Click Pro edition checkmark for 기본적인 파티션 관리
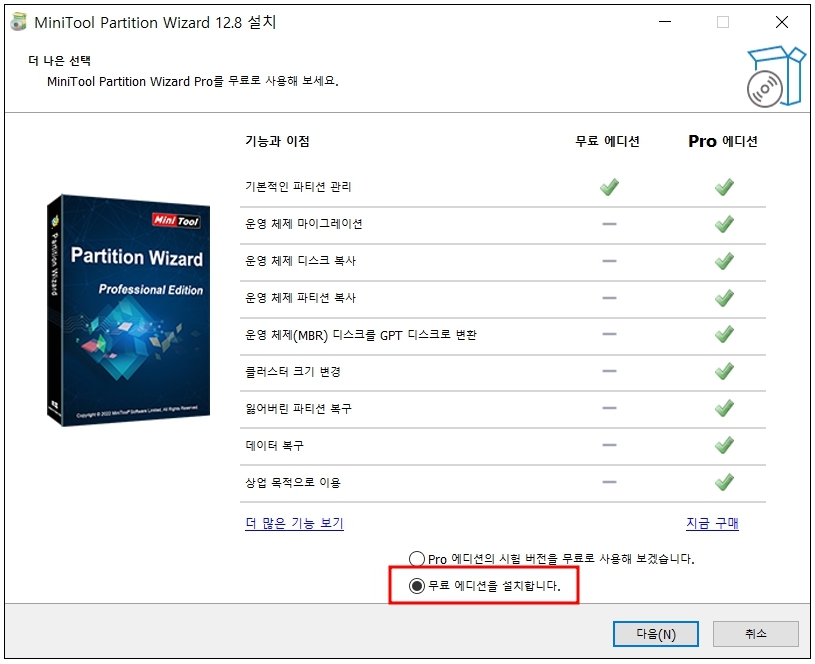815x664 pixels. tap(724, 187)
